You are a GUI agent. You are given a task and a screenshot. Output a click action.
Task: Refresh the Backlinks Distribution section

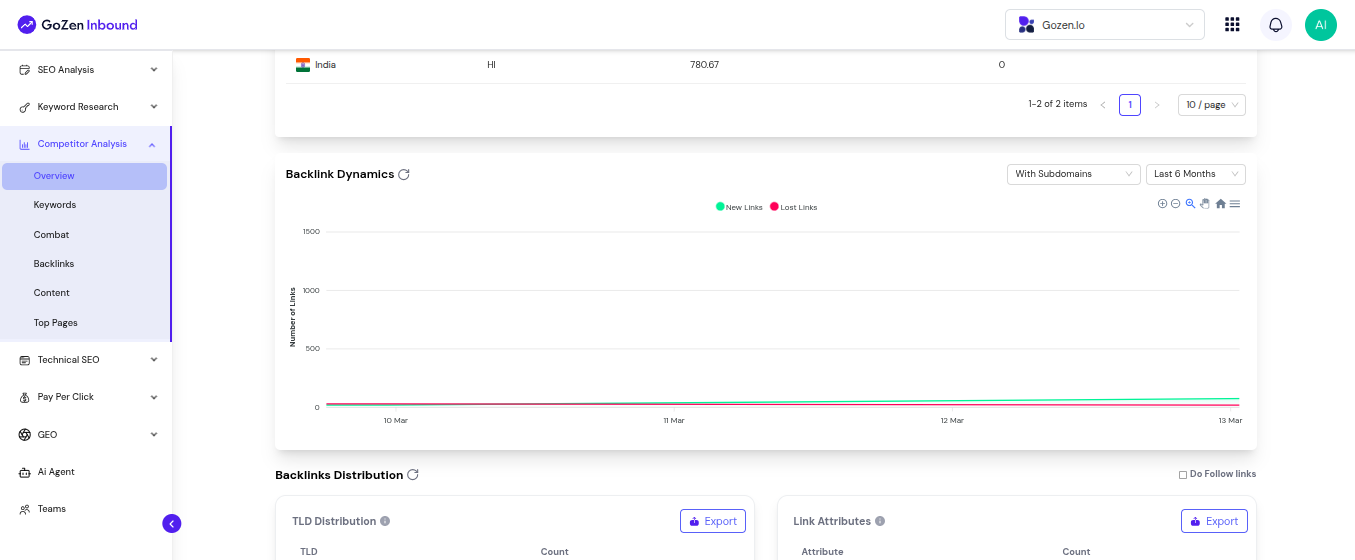click(413, 475)
